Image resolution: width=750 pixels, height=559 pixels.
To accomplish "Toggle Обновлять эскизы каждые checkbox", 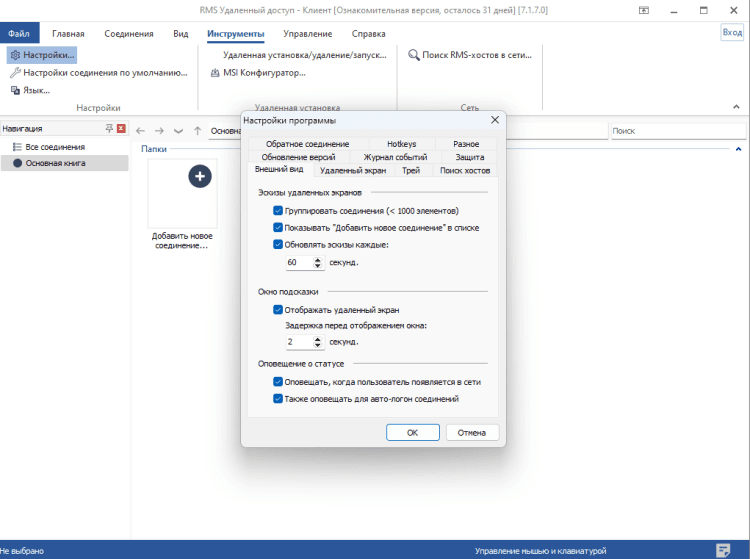I will click(x=278, y=244).
